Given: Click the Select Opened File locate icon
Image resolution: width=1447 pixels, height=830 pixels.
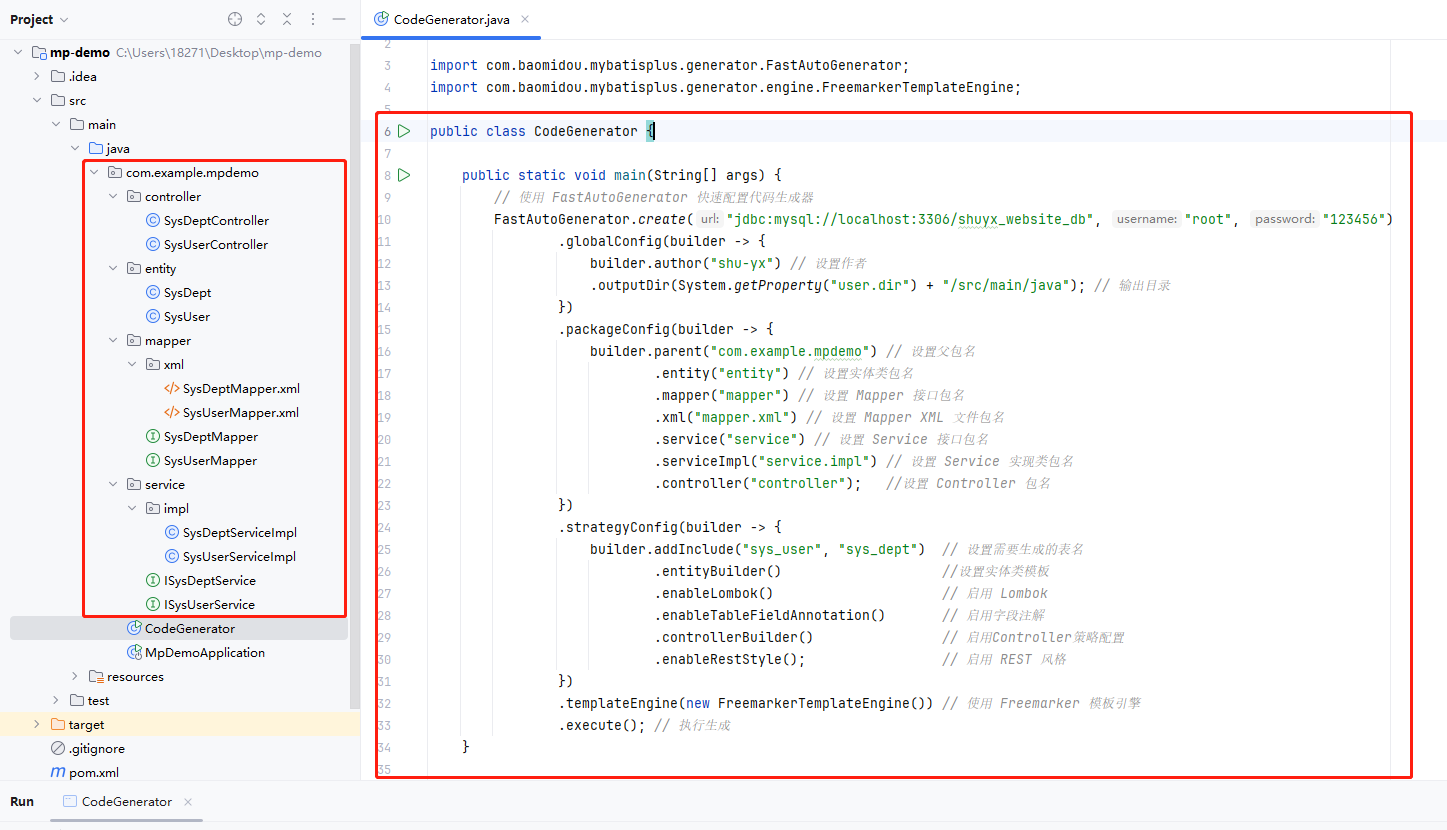Looking at the screenshot, I should [235, 19].
